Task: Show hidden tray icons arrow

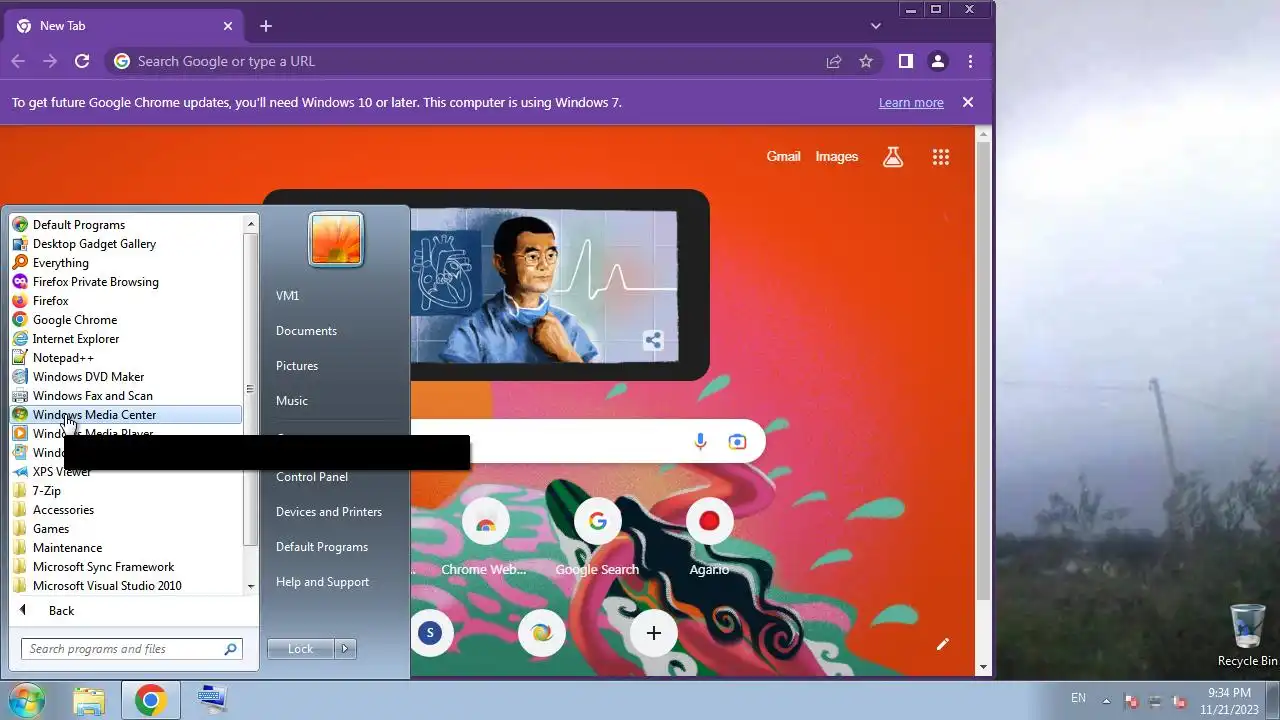Action: click(x=1106, y=700)
